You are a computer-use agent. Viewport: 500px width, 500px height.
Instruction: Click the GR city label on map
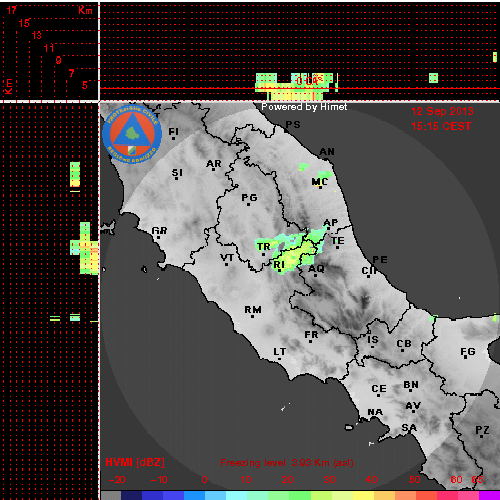pos(159,231)
